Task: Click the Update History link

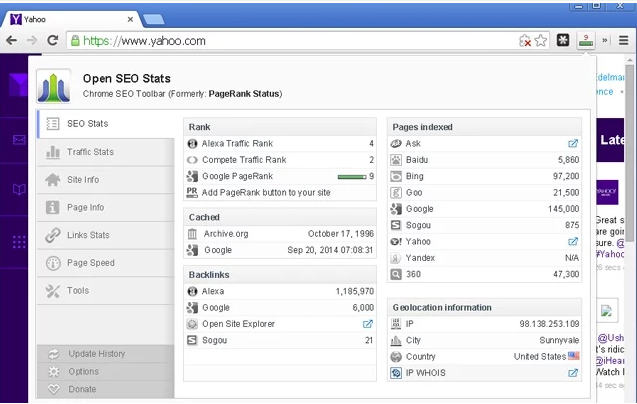Action: point(97,354)
